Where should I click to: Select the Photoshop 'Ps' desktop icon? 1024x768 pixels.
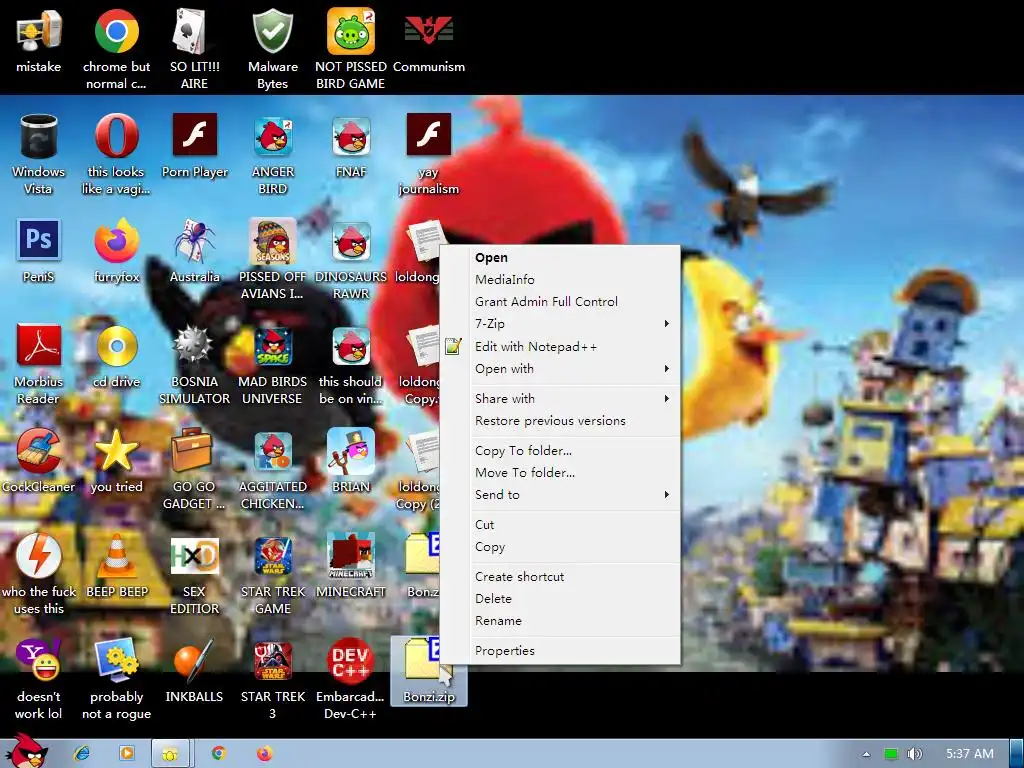pos(39,240)
